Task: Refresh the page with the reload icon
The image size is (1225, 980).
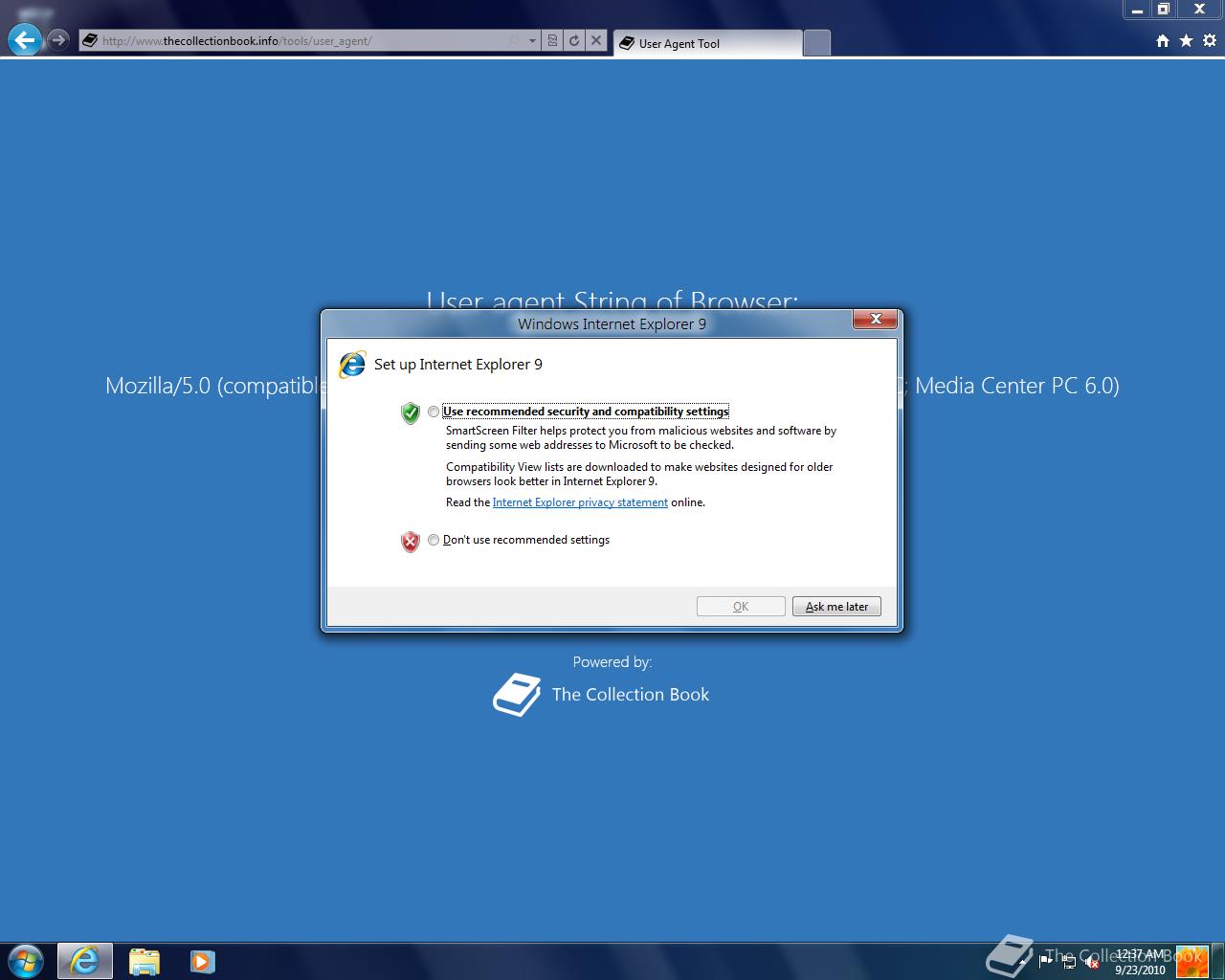Action: coord(574,40)
